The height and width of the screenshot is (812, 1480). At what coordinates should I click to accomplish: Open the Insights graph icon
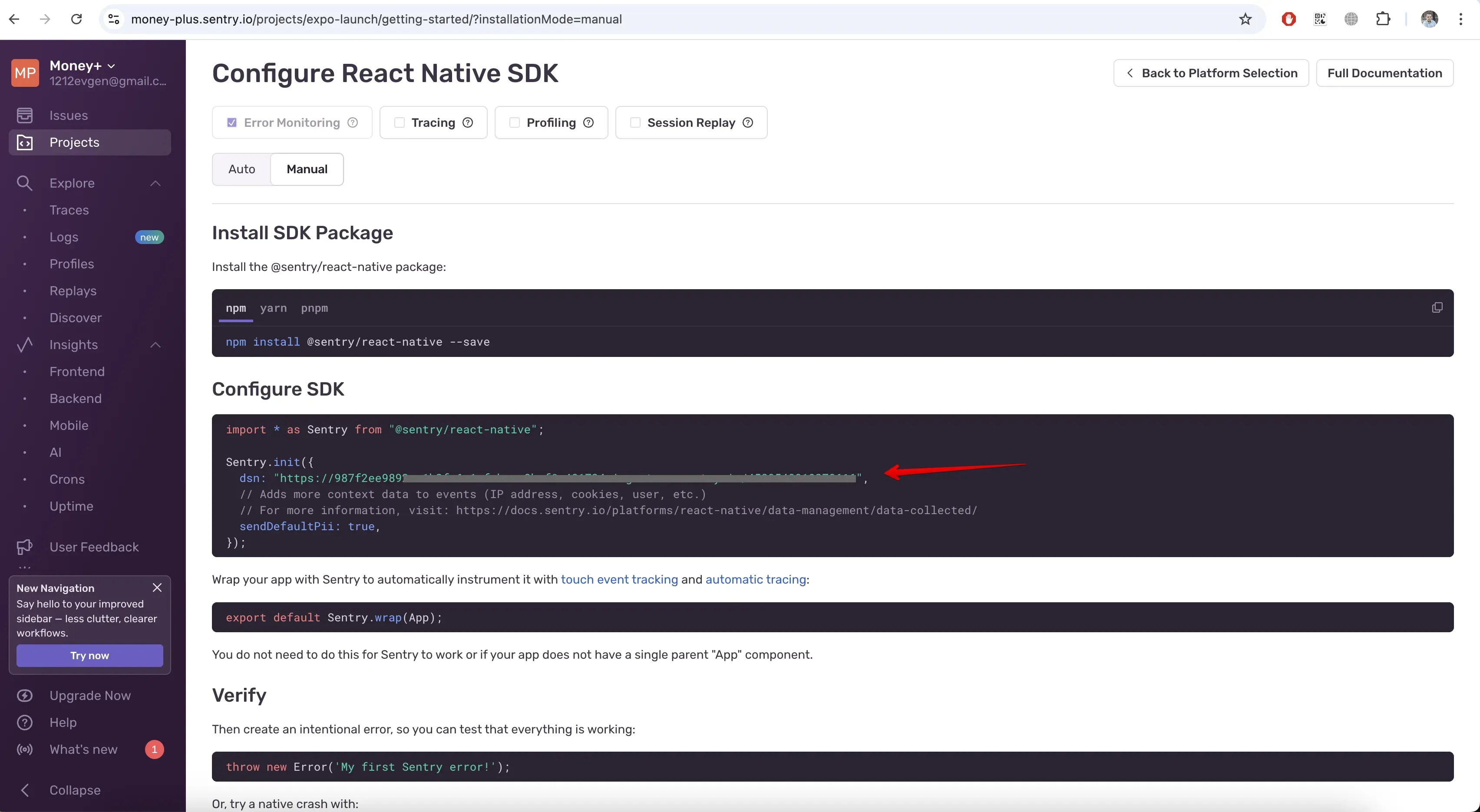click(24, 344)
